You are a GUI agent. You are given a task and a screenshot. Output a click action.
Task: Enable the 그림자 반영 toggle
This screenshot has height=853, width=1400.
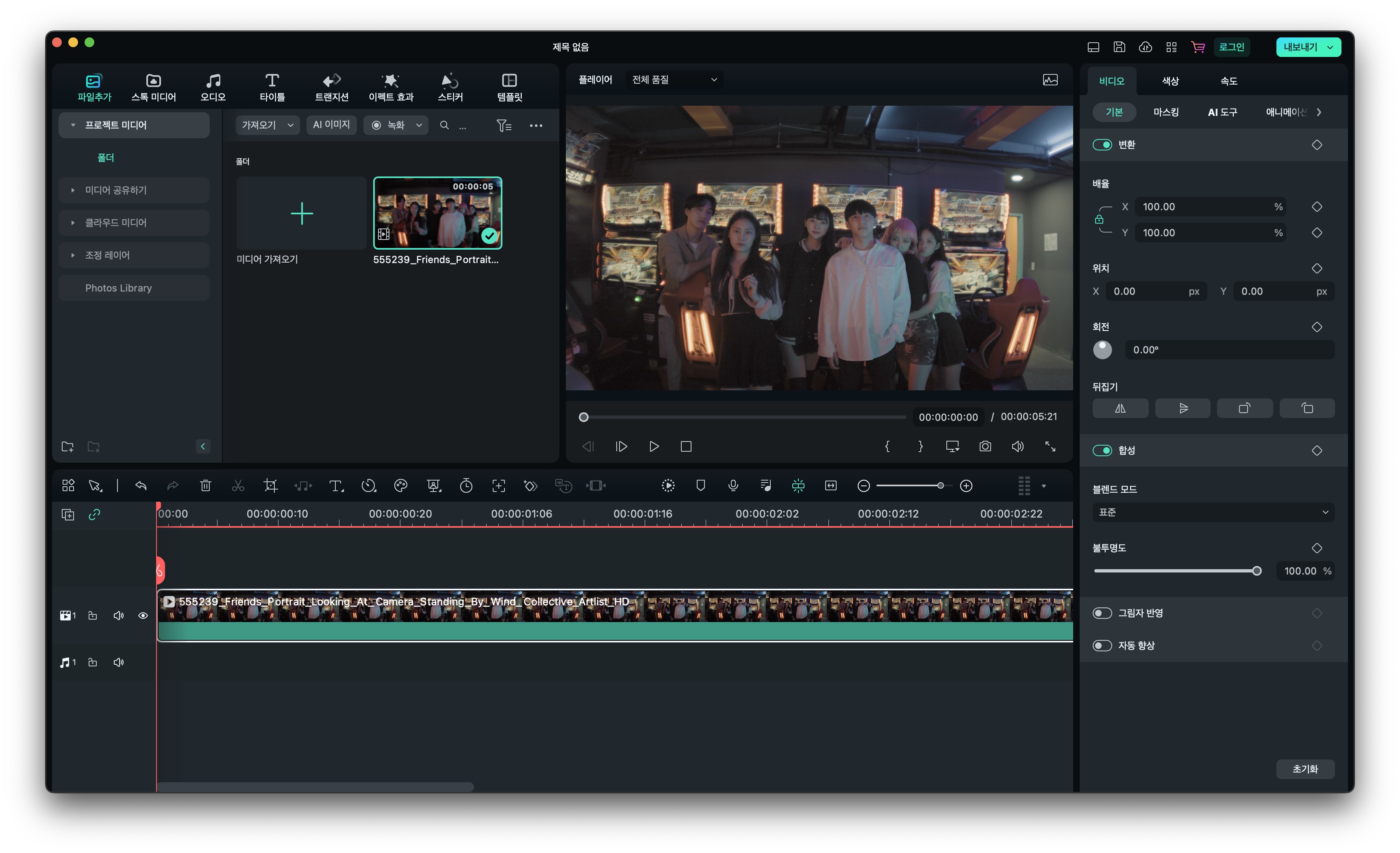[1102, 613]
